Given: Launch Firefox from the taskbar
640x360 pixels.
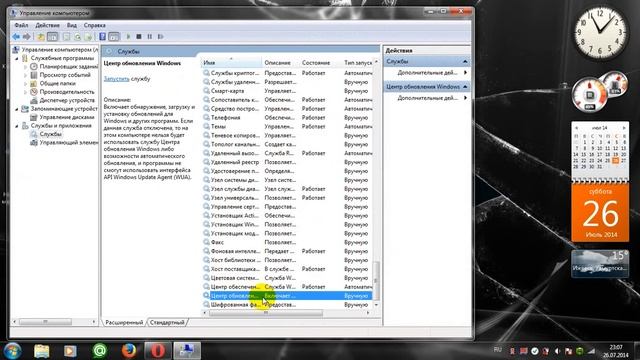Looking at the screenshot, I should (x=129, y=351).
